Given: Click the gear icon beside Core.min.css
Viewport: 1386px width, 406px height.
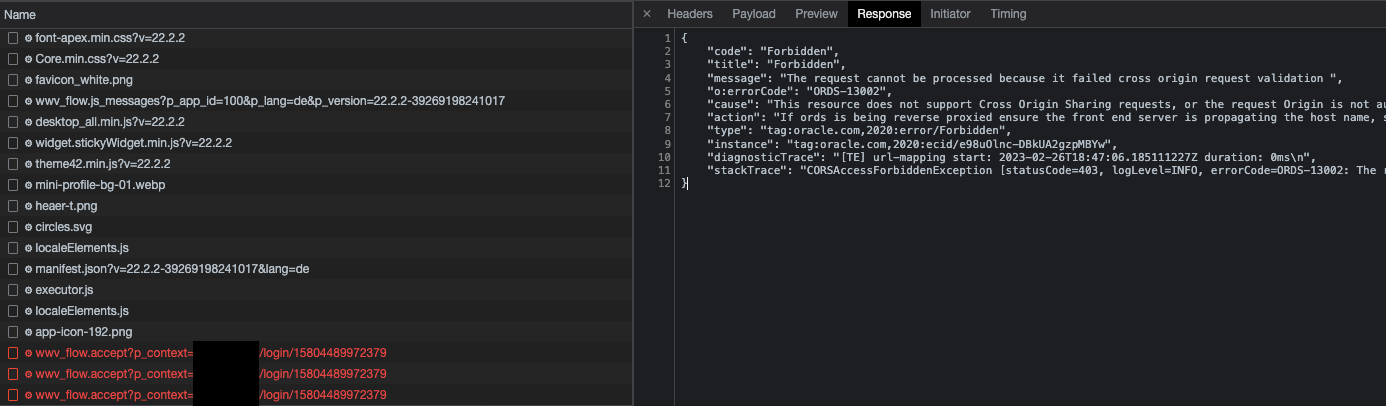Looking at the screenshot, I should [28, 59].
